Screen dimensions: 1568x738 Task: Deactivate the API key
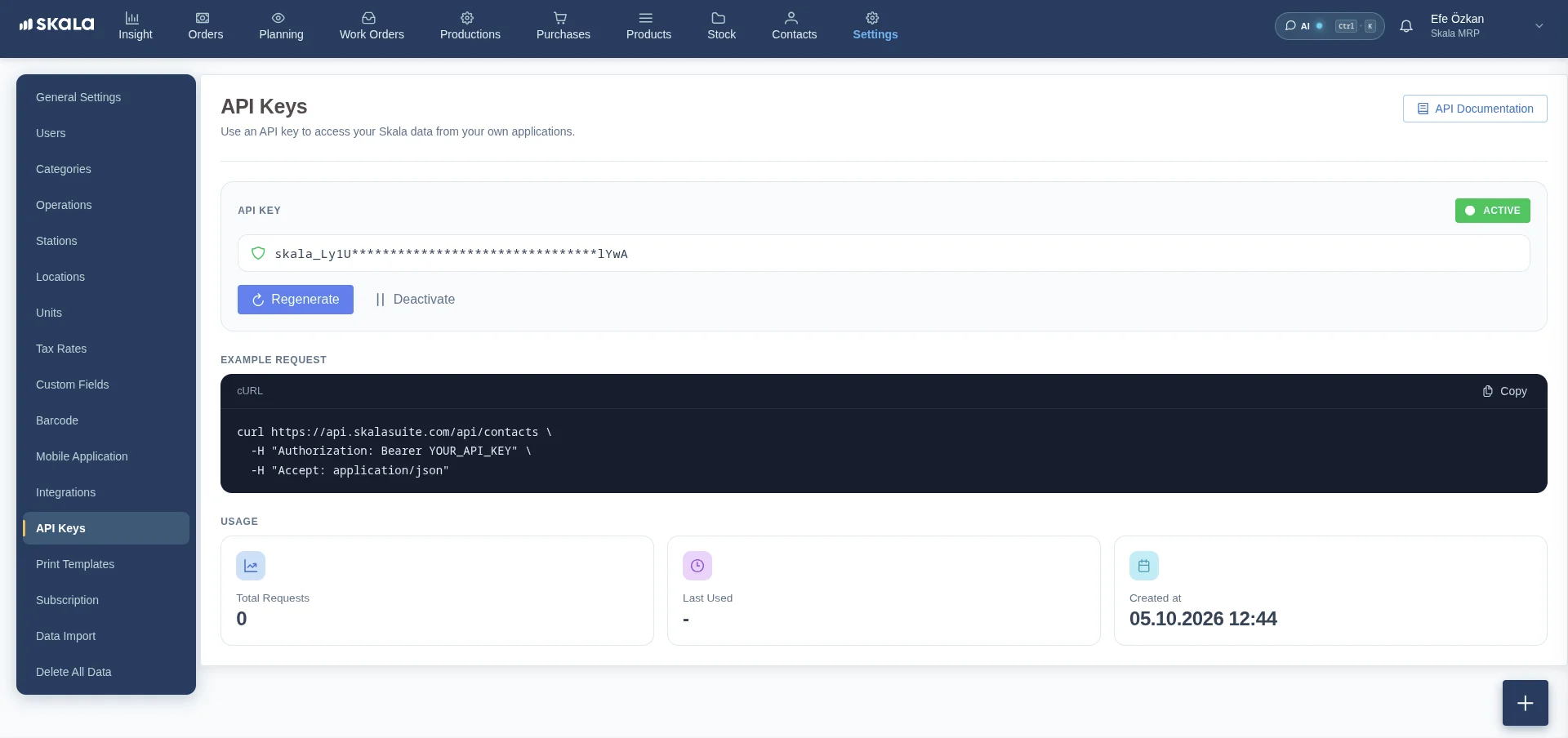[415, 300]
